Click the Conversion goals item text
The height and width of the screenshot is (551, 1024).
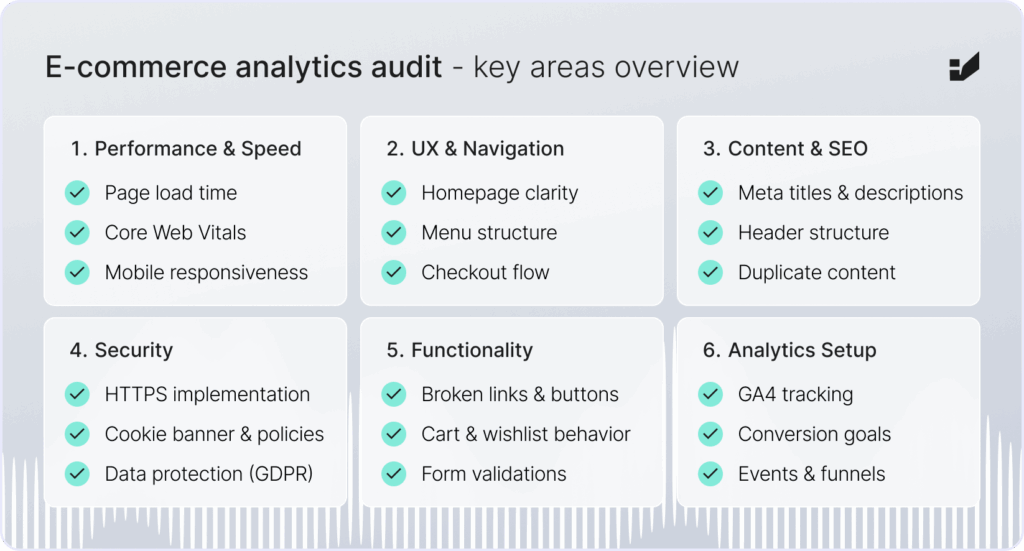pos(814,434)
